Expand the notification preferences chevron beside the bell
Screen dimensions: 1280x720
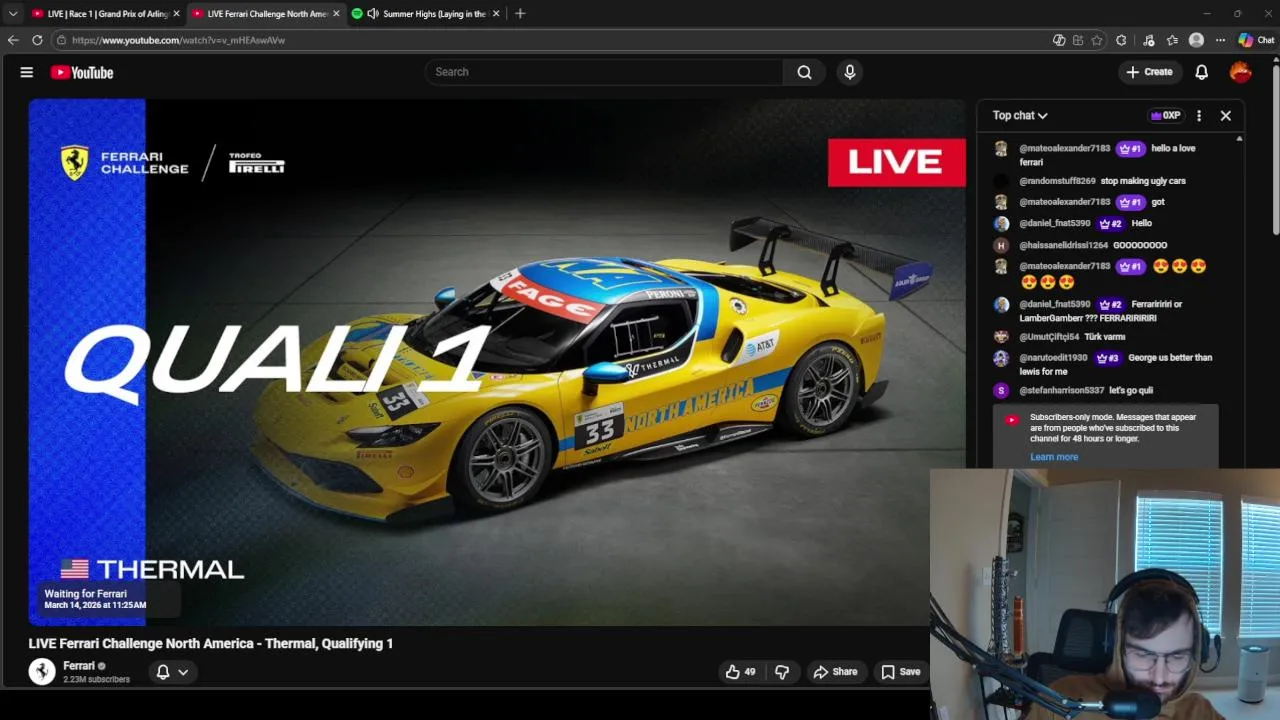click(183, 672)
